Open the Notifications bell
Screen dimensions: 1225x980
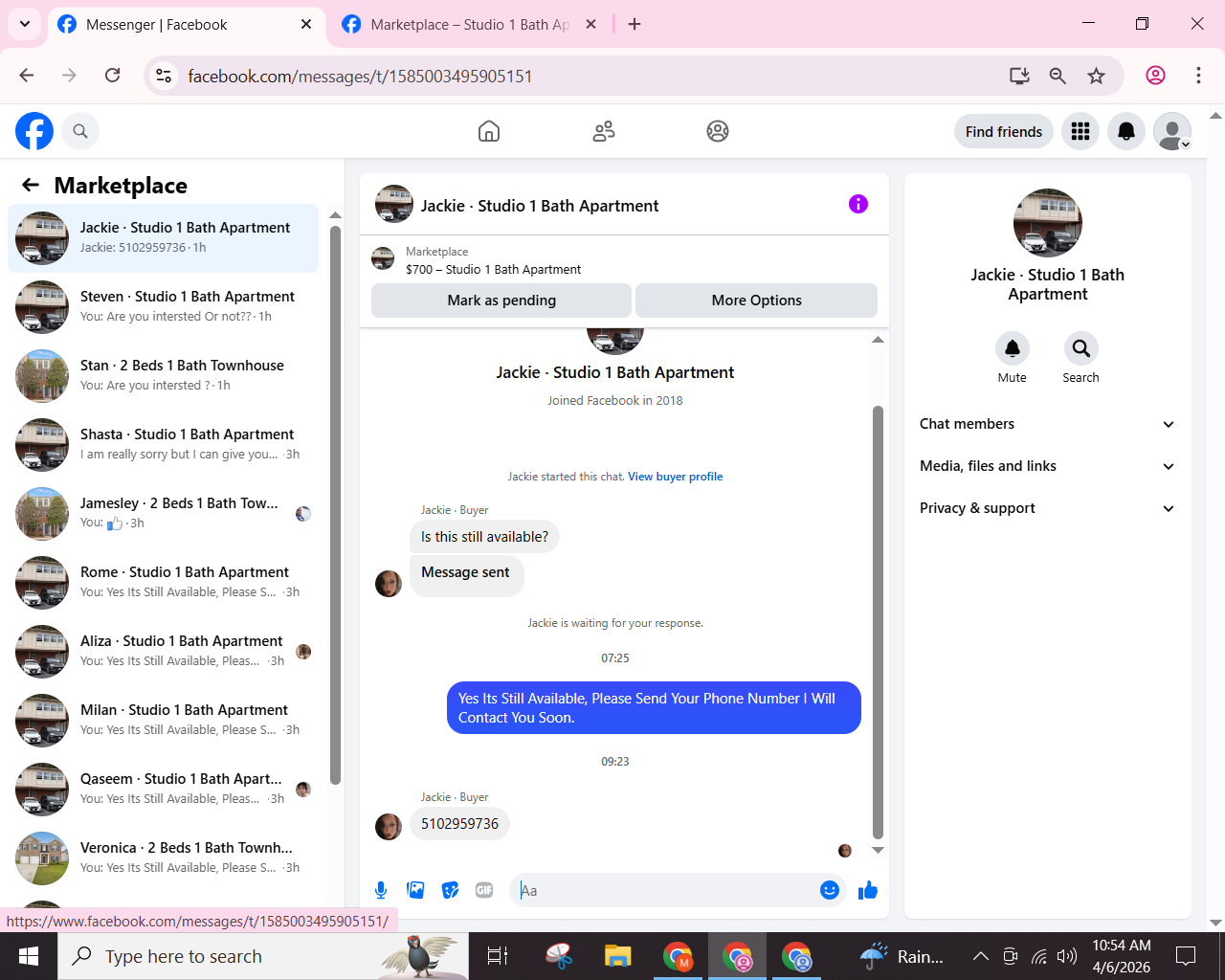(x=1126, y=131)
